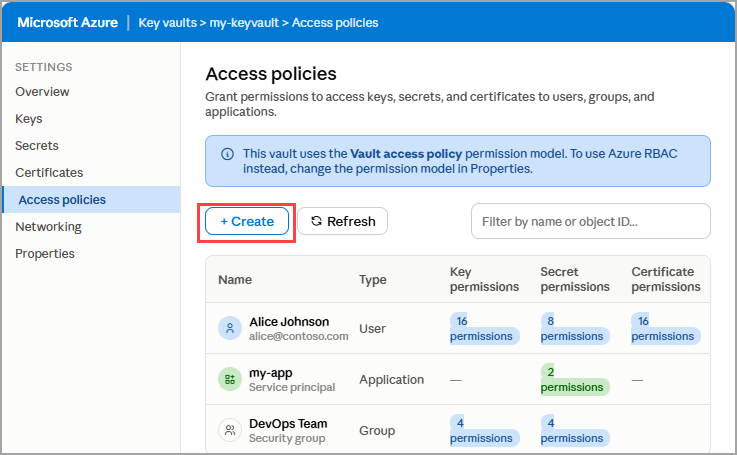Click the alice@contoso.com email text

click(x=298, y=337)
